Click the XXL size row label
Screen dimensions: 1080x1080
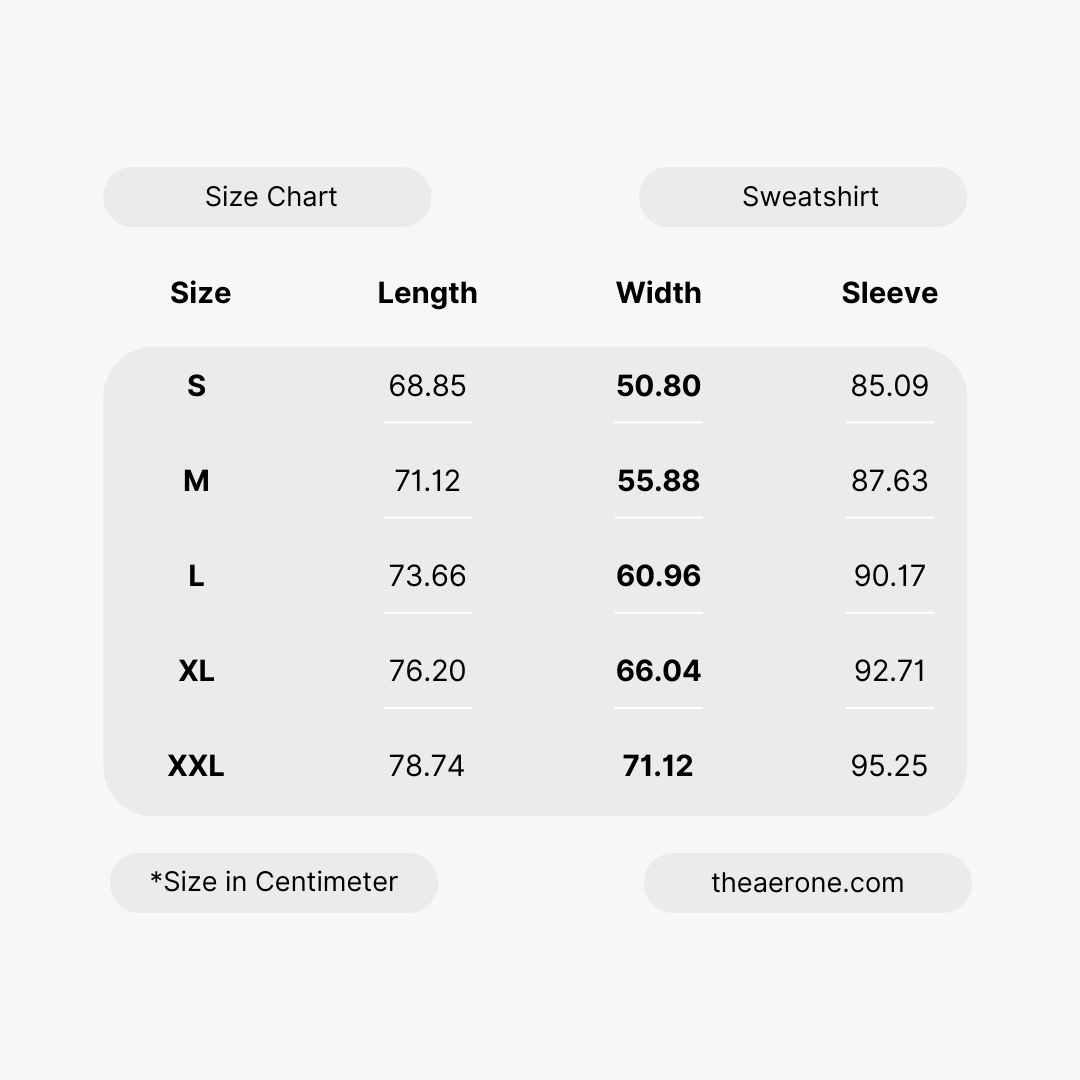pyautogui.click(x=196, y=766)
